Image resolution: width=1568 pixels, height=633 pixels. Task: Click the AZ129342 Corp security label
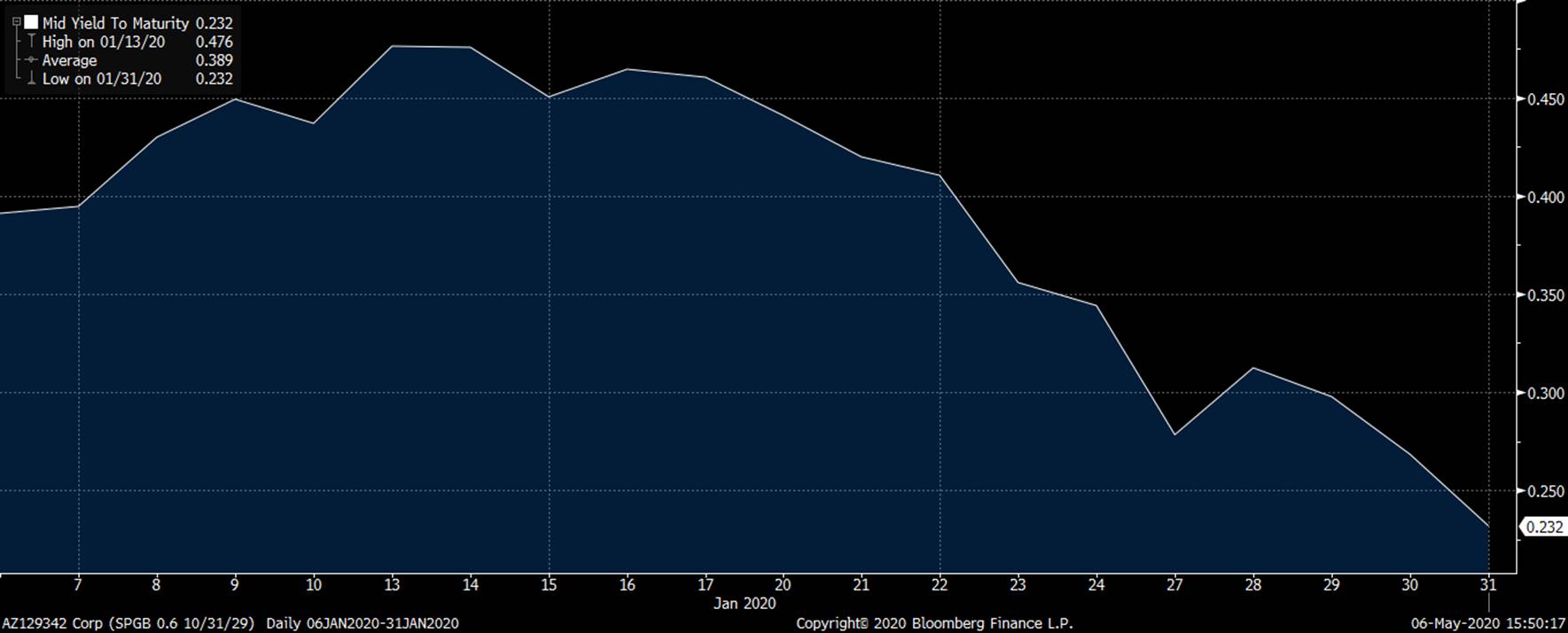pos(51,623)
